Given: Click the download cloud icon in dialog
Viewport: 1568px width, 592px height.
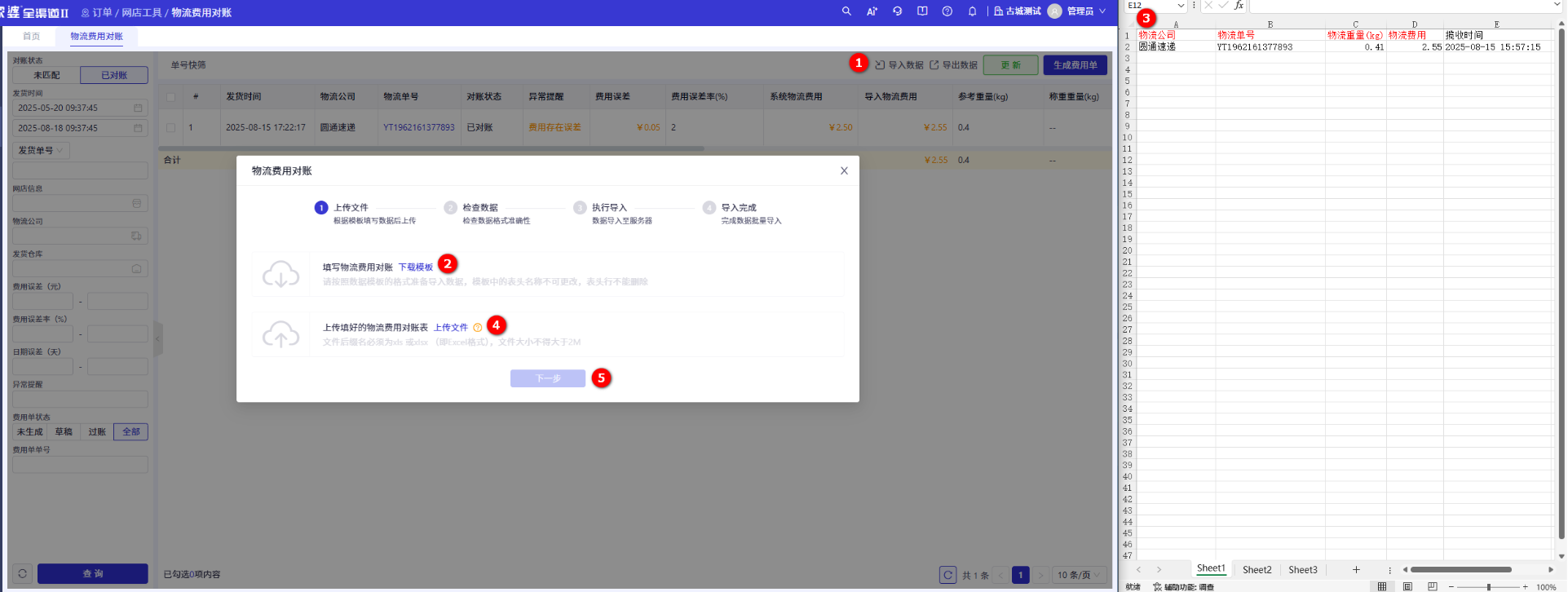Looking at the screenshot, I should click(x=280, y=274).
